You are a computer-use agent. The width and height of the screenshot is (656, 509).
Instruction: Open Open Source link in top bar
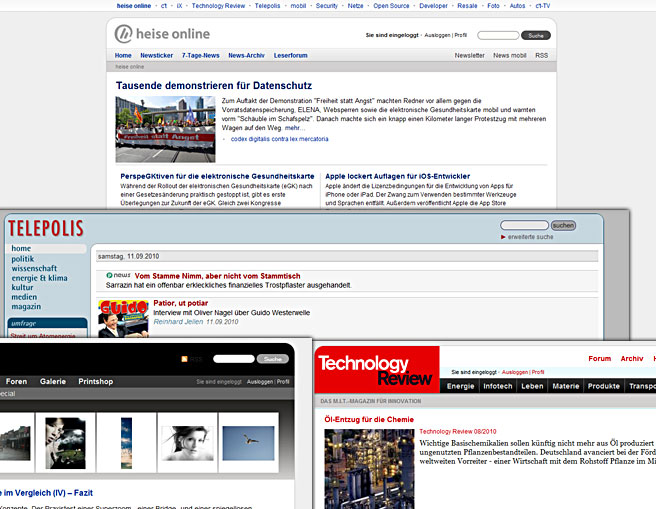click(x=391, y=6)
